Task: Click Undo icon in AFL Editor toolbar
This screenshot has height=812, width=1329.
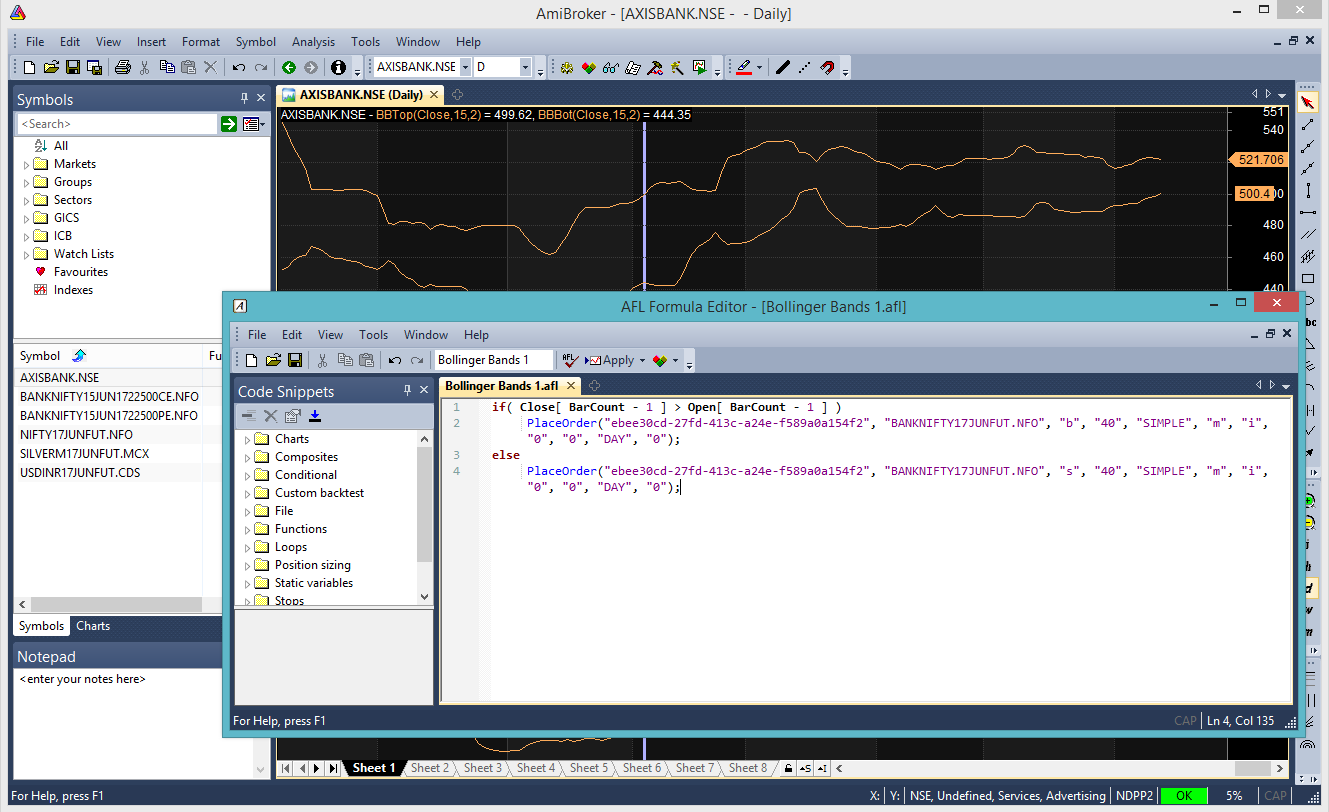Action: pos(394,360)
